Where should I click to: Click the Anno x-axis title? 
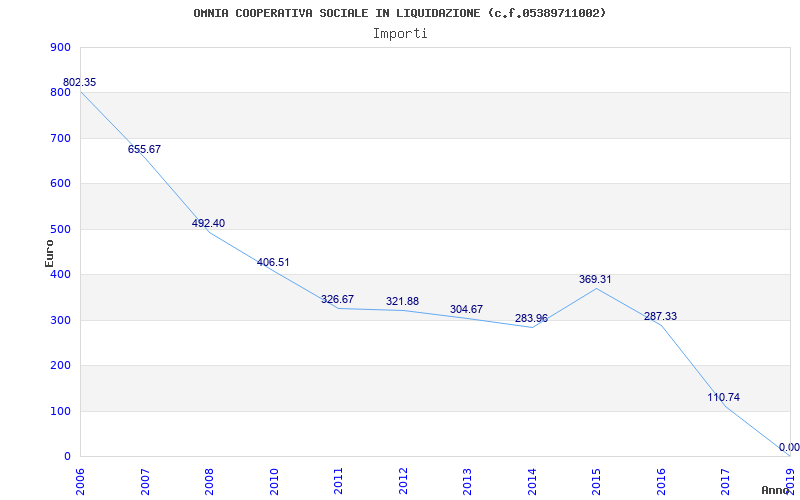pyautogui.click(x=775, y=490)
